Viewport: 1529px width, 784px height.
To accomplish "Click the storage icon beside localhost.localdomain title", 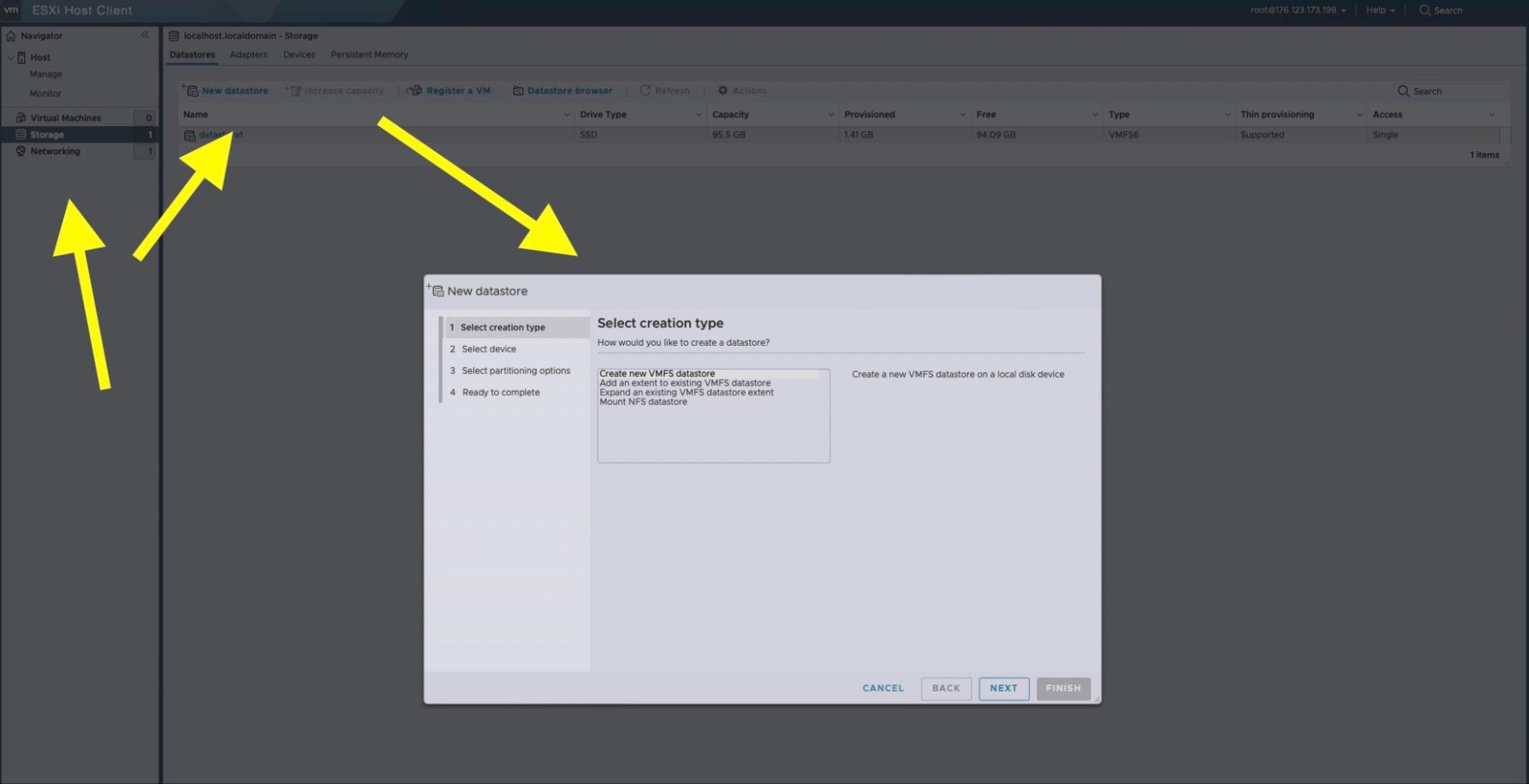I will click(174, 36).
